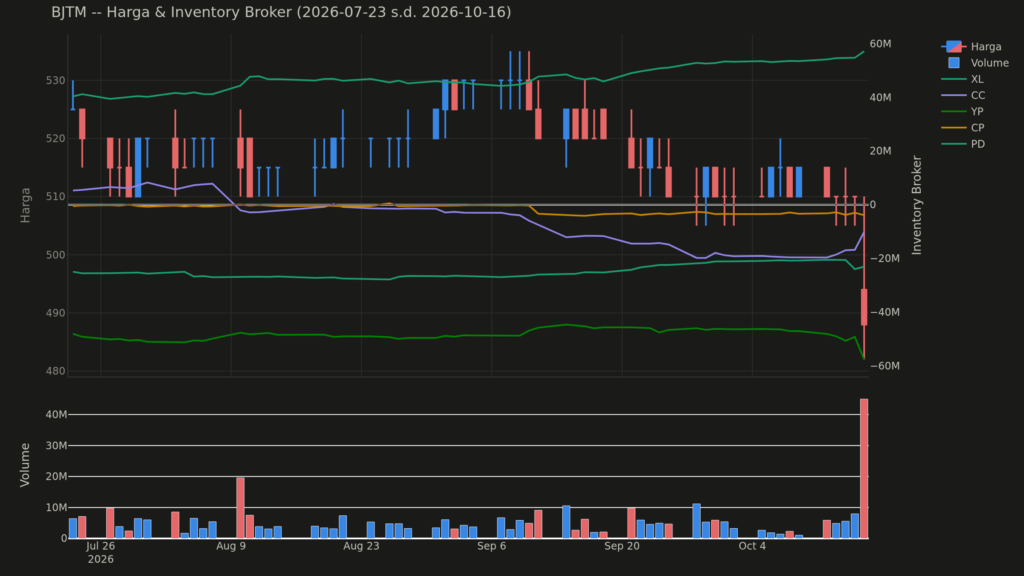Click the −40M inventory axis label
This screenshot has width=1024, height=576.
(x=885, y=312)
